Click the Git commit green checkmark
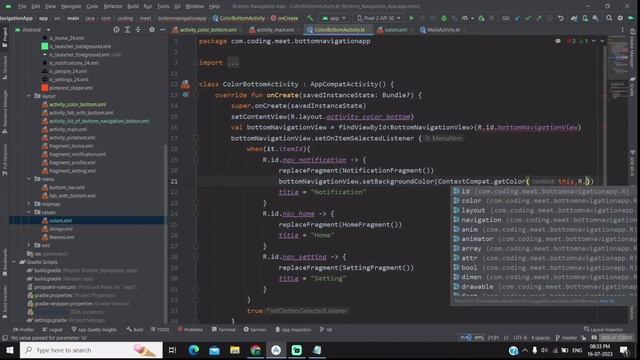Screen dimensions: 640x360 pyautogui.click(x=528, y=18)
